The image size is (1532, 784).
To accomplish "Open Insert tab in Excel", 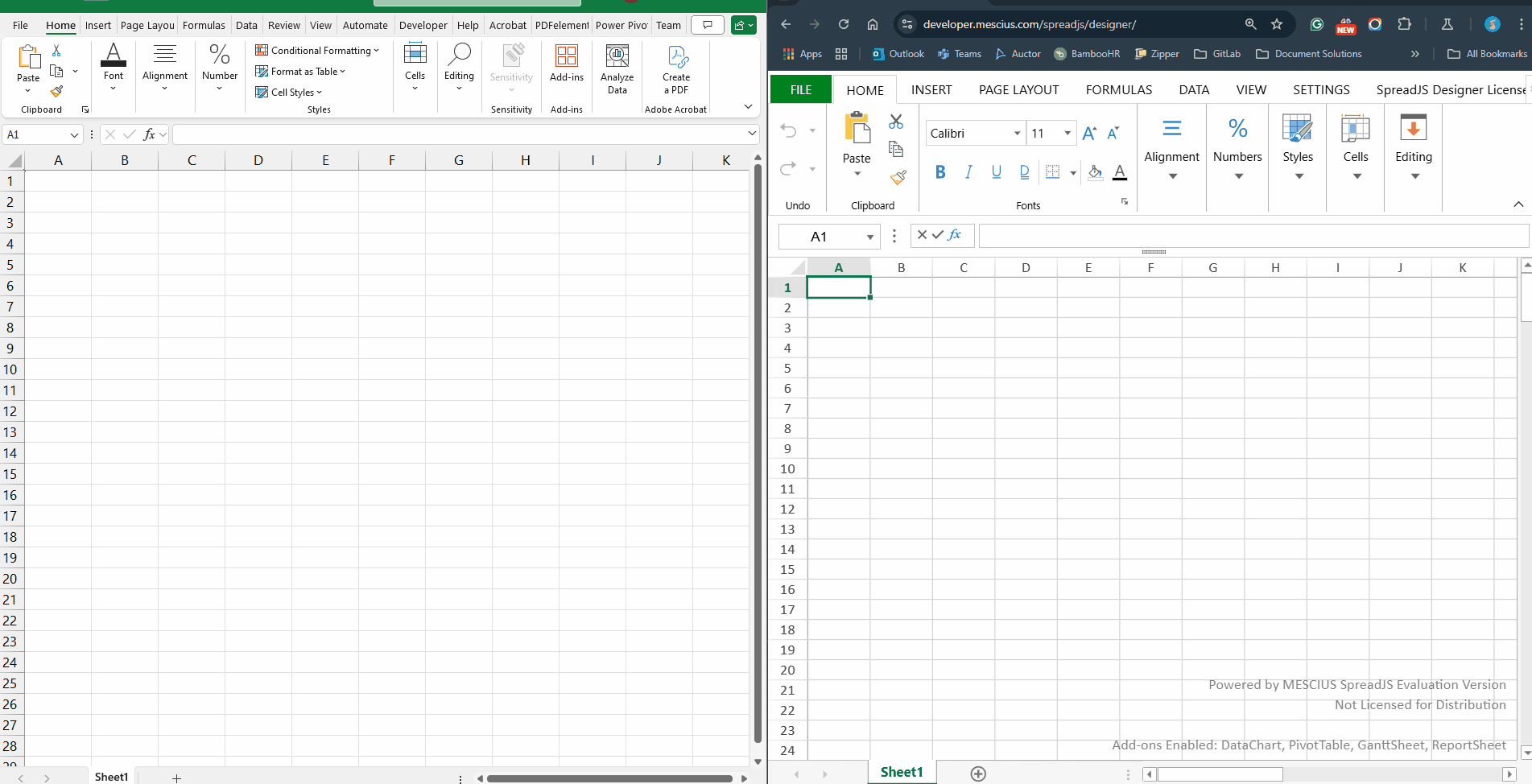I will [x=98, y=25].
